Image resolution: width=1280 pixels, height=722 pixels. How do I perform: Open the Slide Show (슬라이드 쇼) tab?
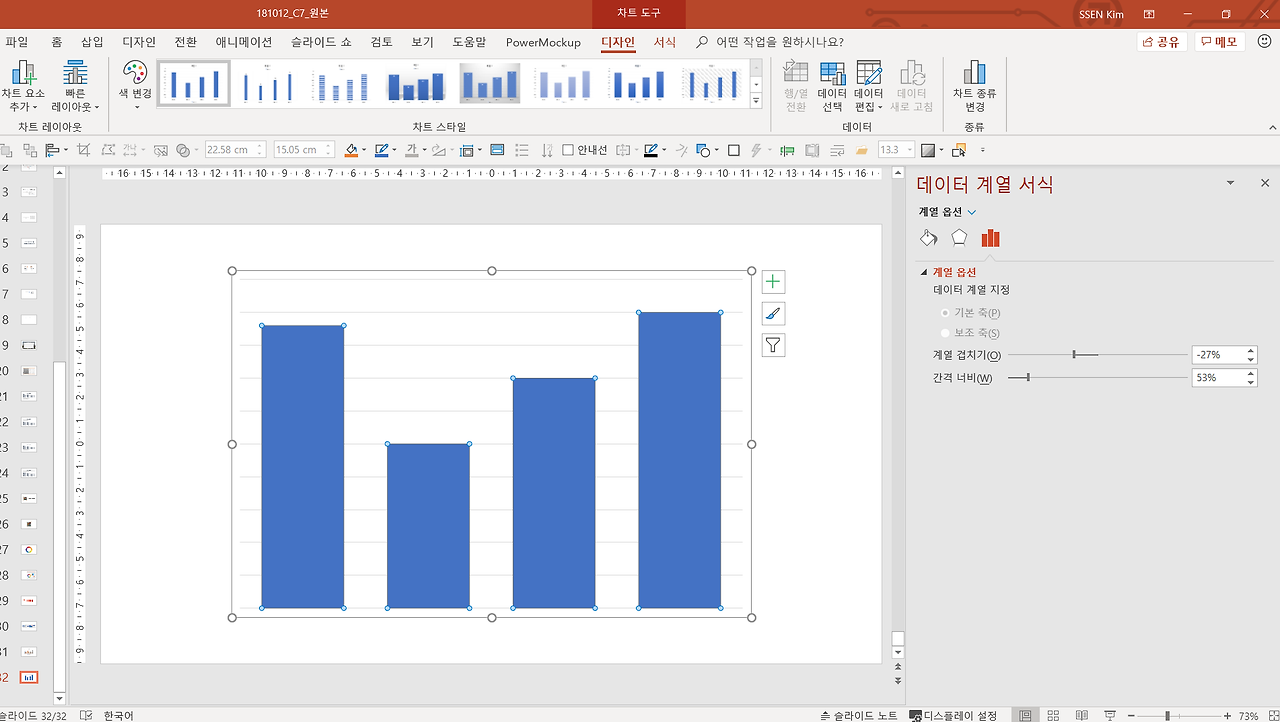click(321, 42)
